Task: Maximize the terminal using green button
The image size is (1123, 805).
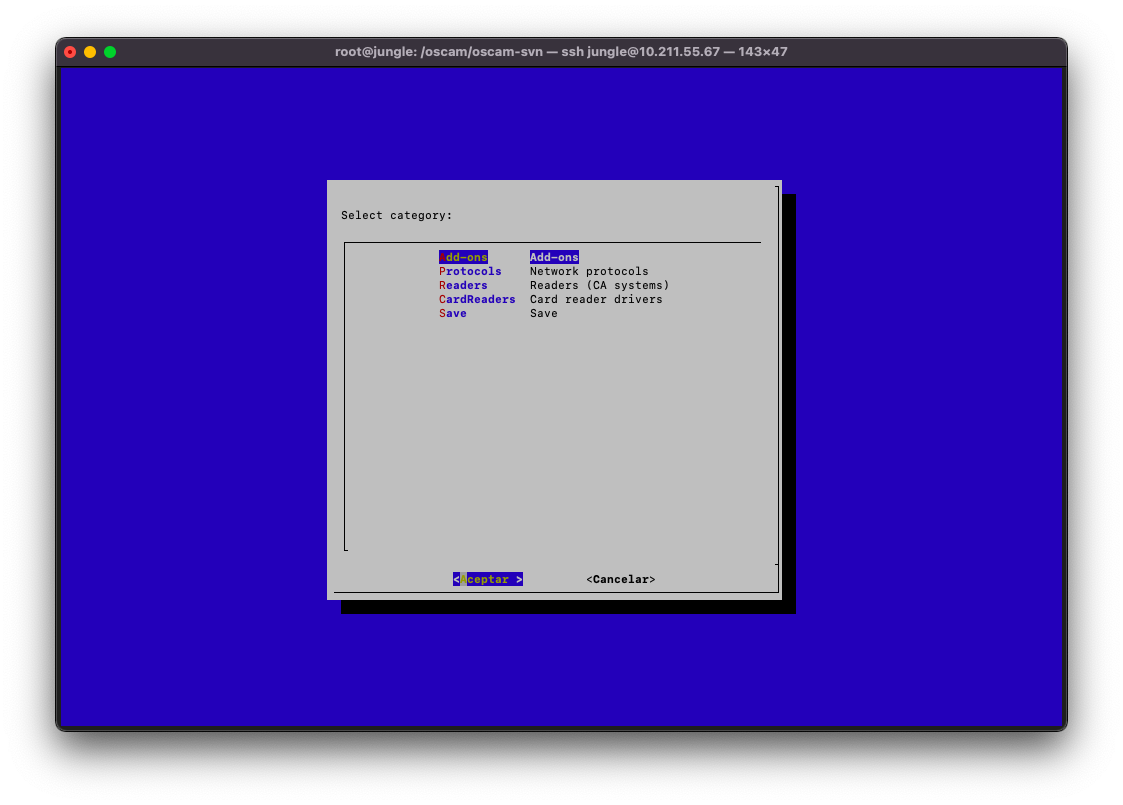Action: tap(110, 52)
